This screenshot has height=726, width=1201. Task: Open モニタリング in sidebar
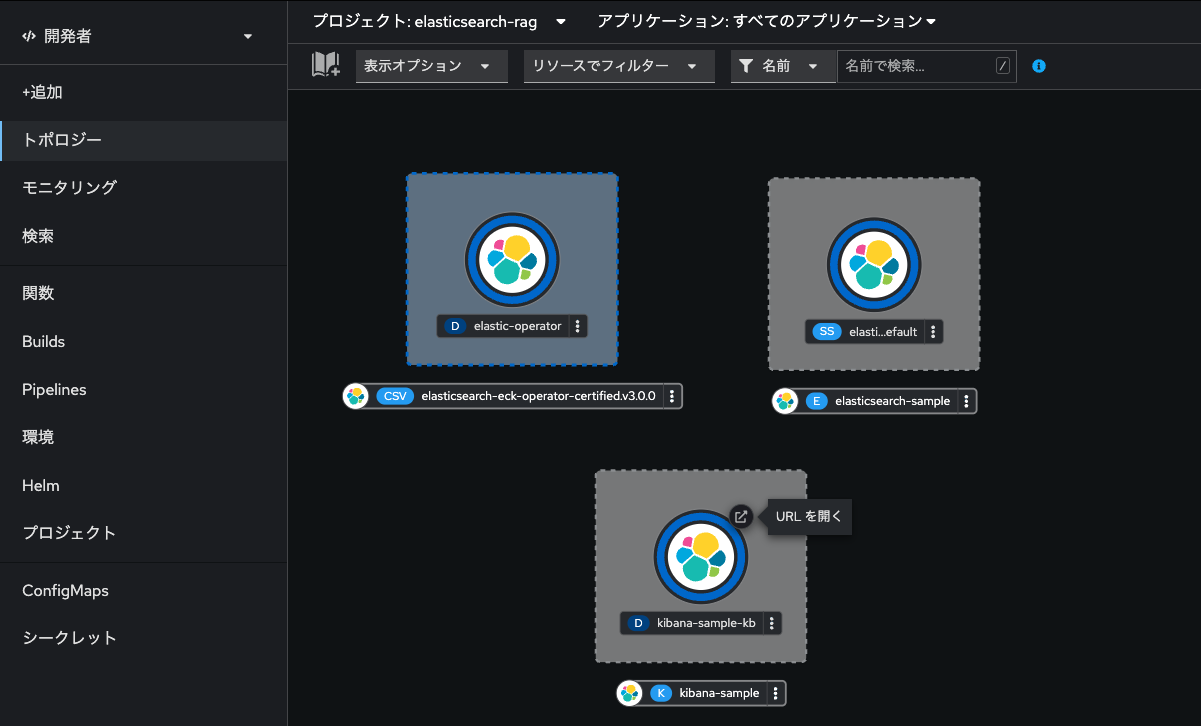click(x=143, y=188)
